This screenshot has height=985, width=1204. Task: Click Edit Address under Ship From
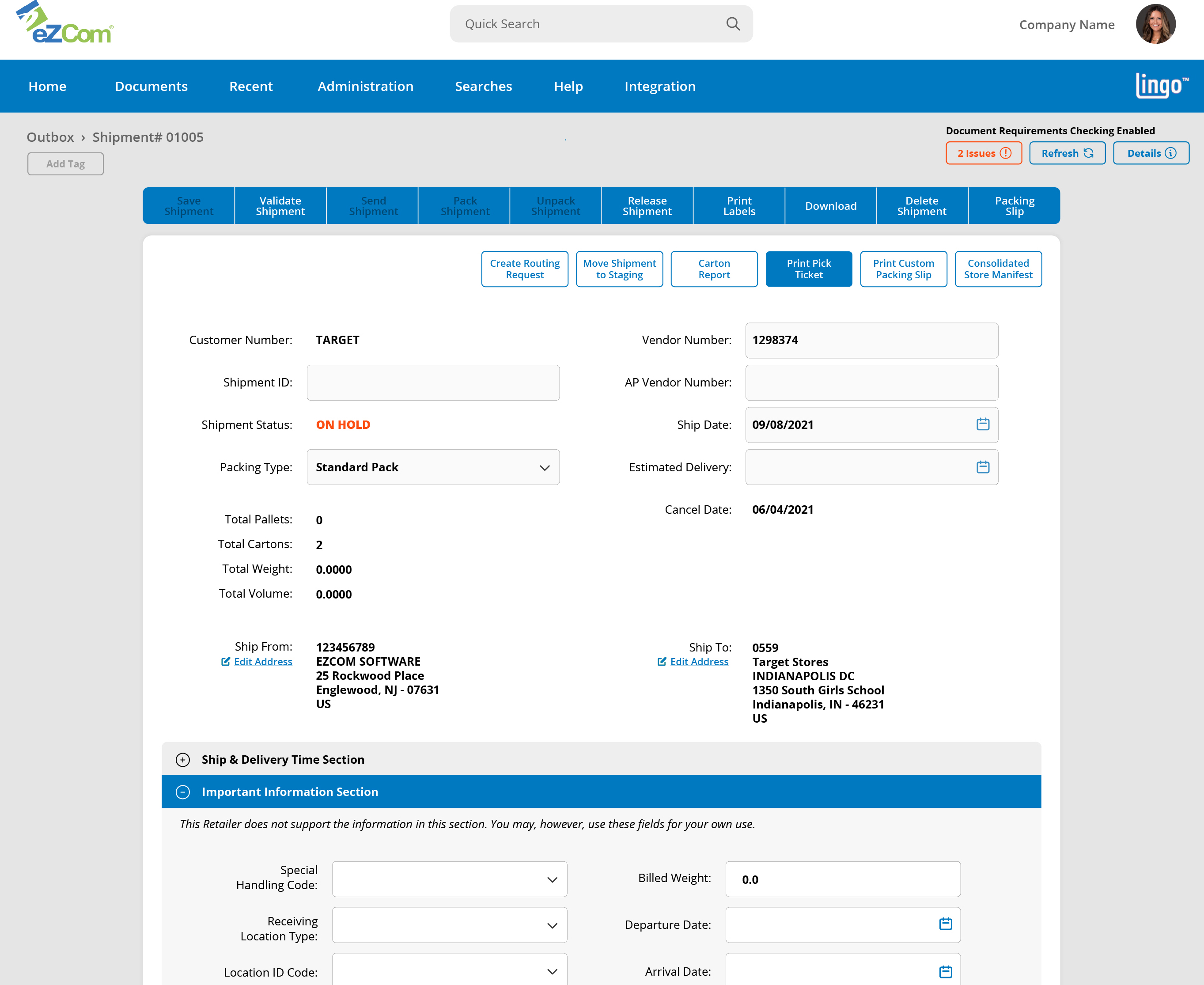[x=263, y=662]
